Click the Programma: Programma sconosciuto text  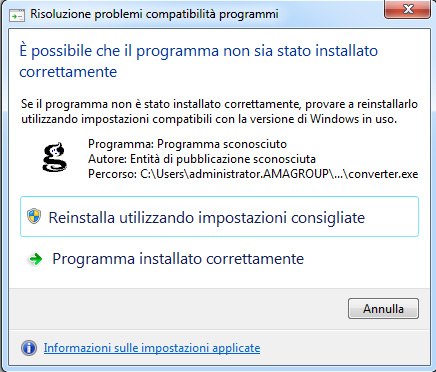(187, 144)
